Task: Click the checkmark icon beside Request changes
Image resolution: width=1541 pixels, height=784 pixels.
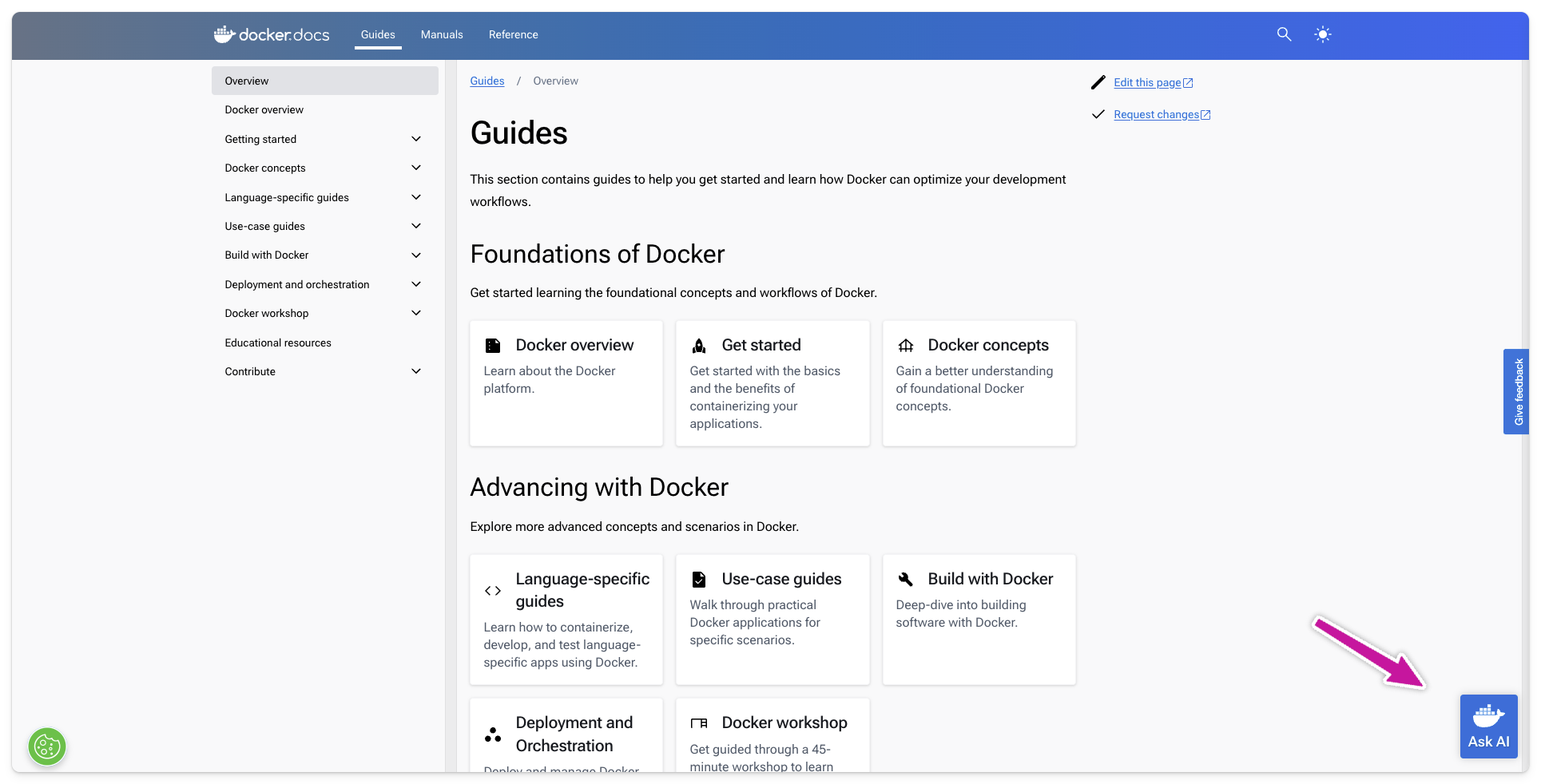Action: pos(1098,114)
